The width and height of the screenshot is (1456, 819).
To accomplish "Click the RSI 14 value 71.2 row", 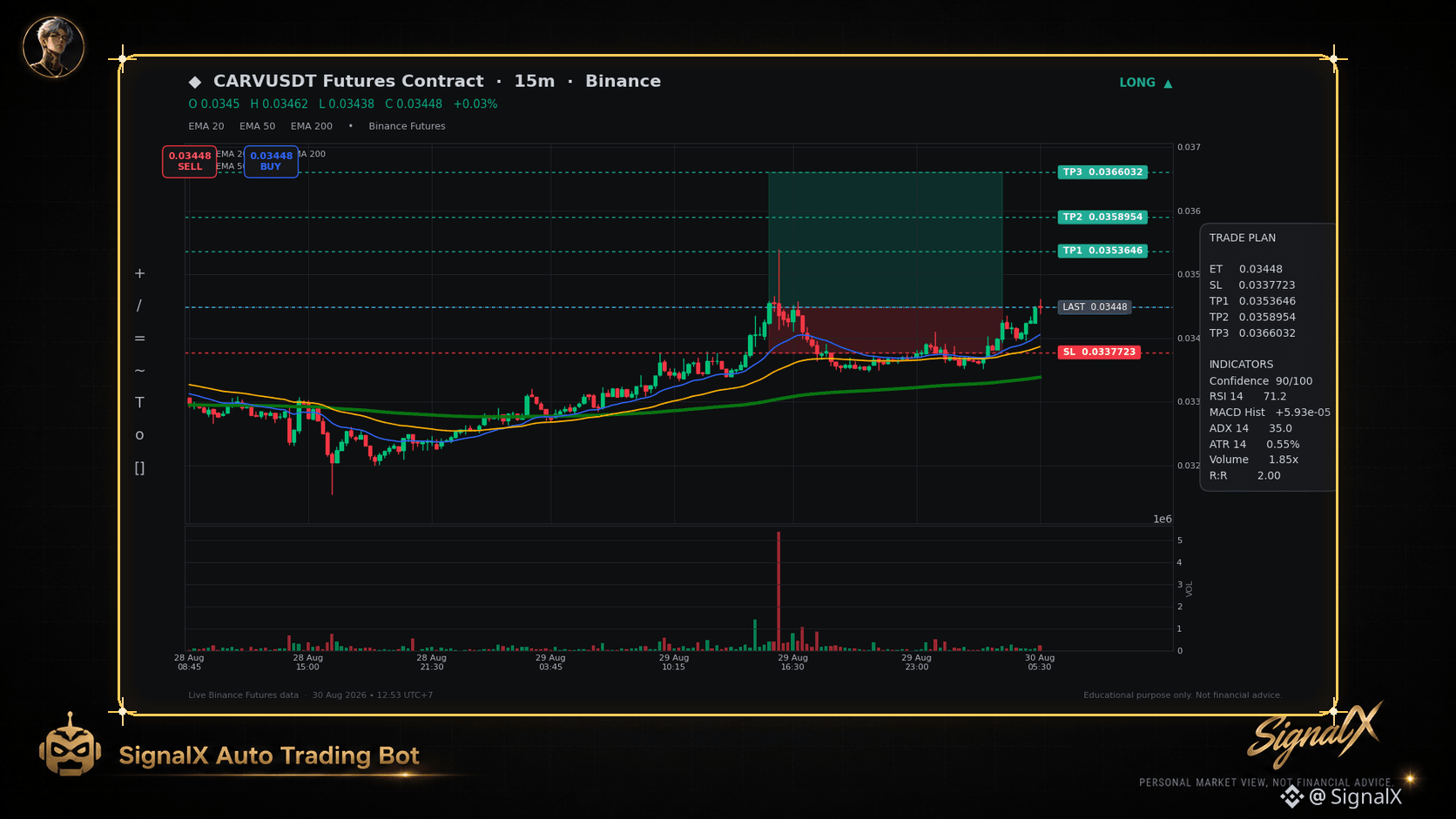I will click(x=1248, y=397).
